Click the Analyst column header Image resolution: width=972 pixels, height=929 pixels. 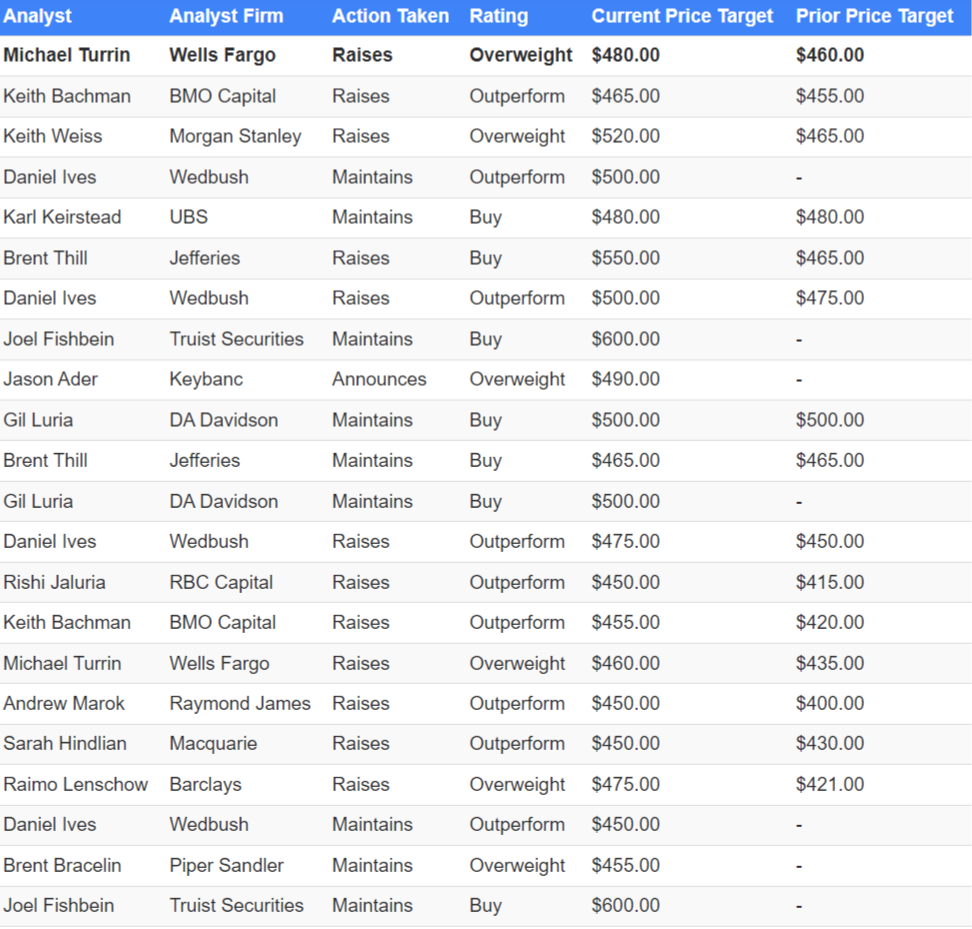[x=38, y=16]
